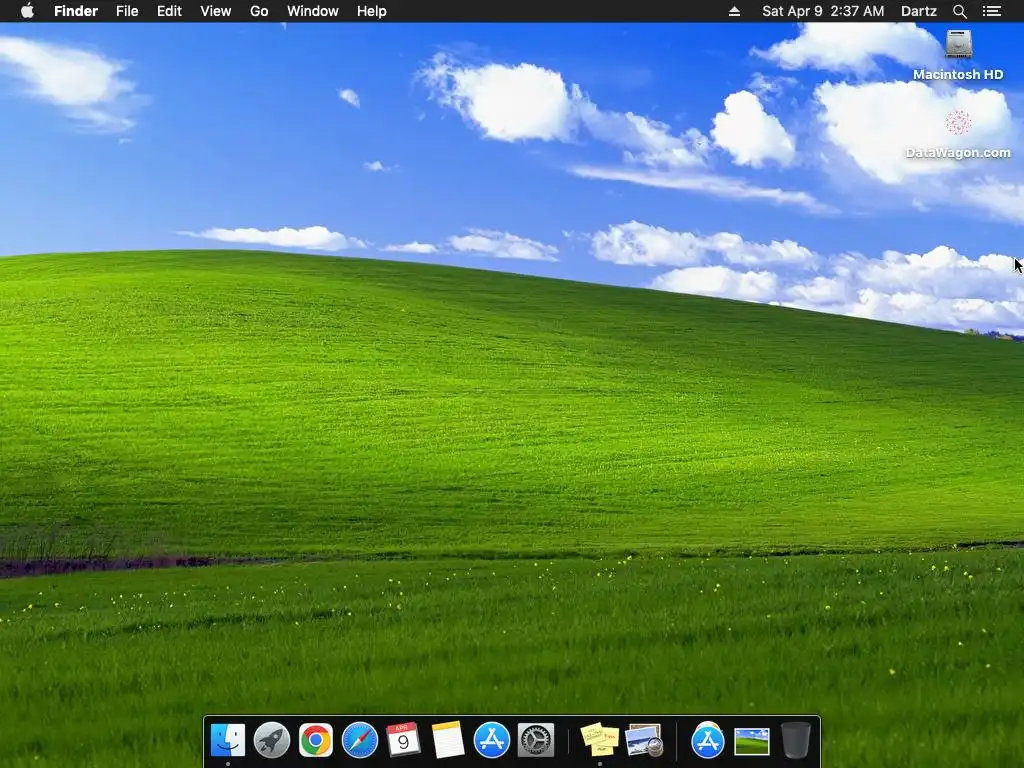Open Preview app icon in Dock
The height and width of the screenshot is (768, 1024).
[x=644, y=740]
